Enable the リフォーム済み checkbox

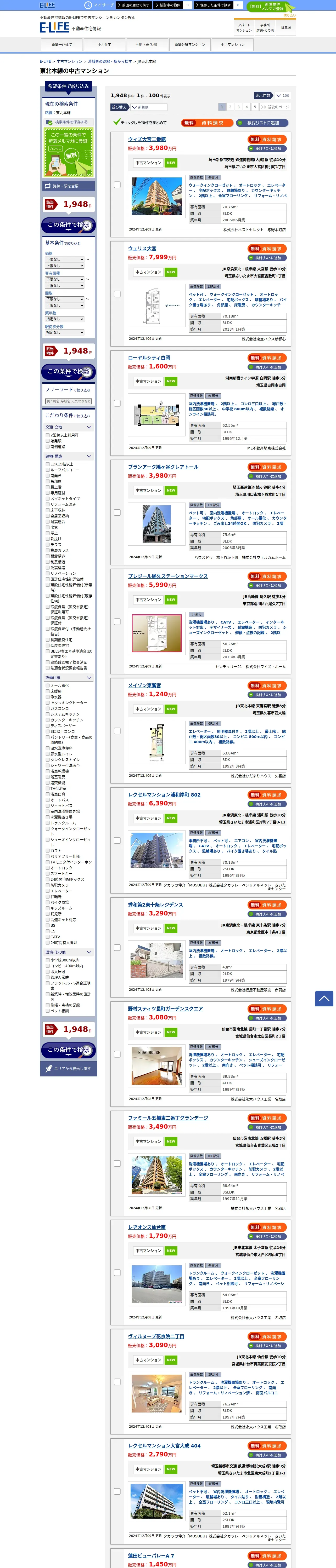48,504
